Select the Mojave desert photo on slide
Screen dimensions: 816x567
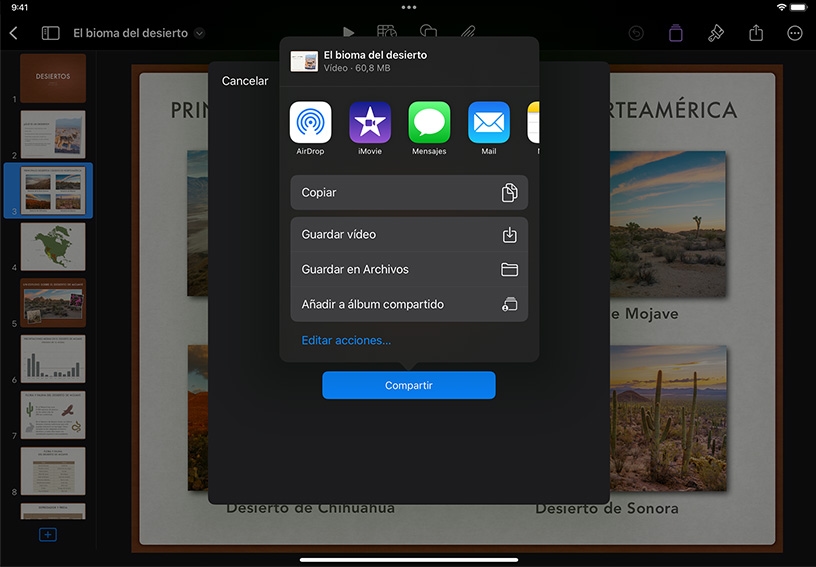click(668, 224)
